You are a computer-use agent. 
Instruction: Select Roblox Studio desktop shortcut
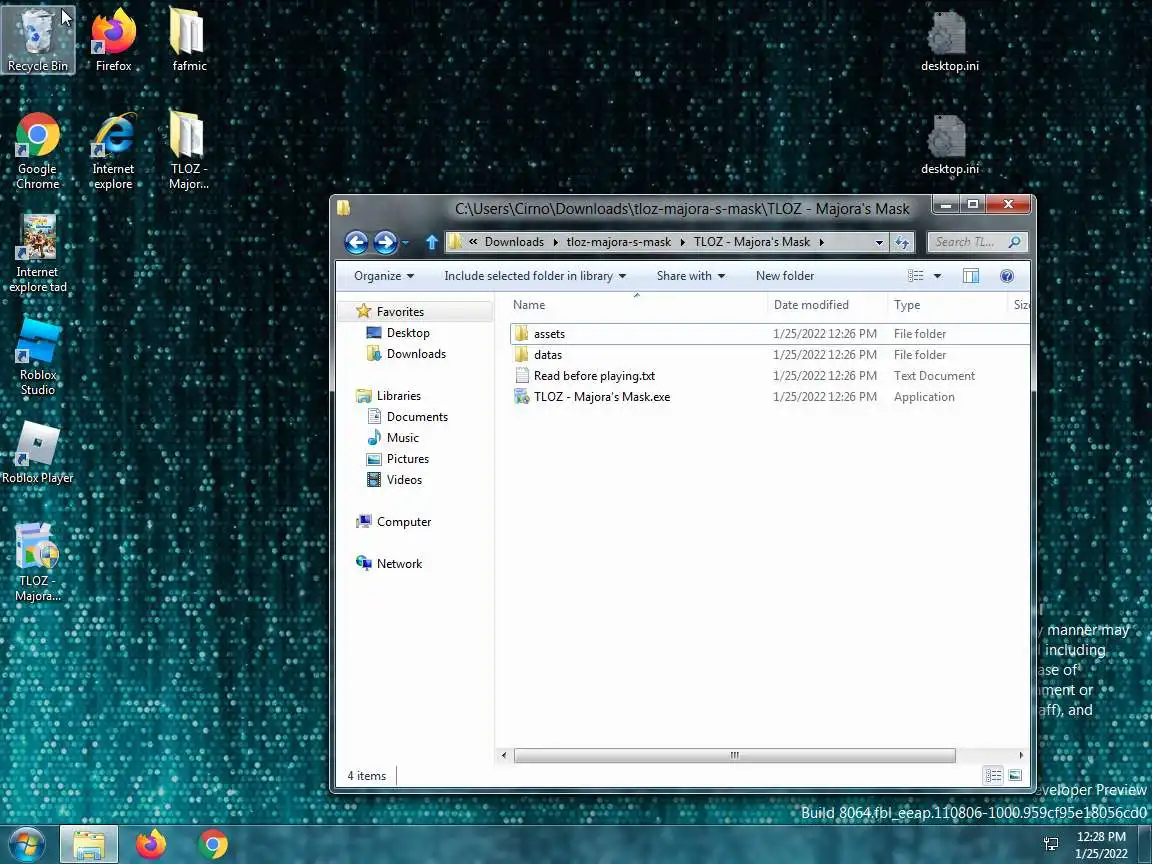tap(37, 357)
